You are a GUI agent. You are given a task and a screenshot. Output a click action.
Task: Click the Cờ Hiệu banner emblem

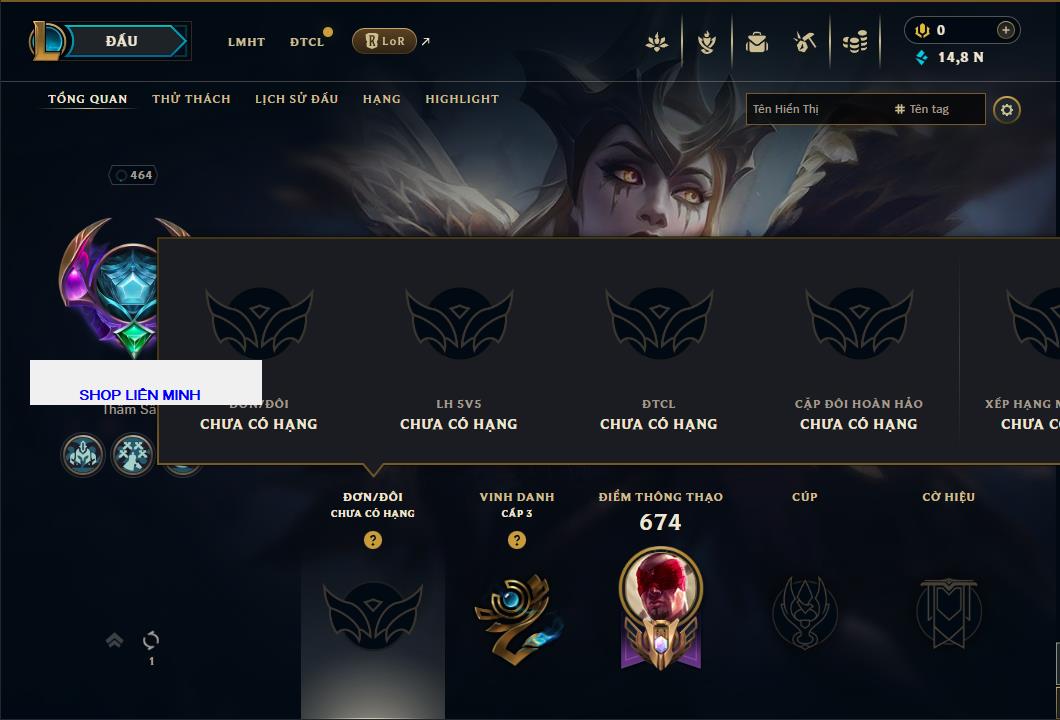948,613
